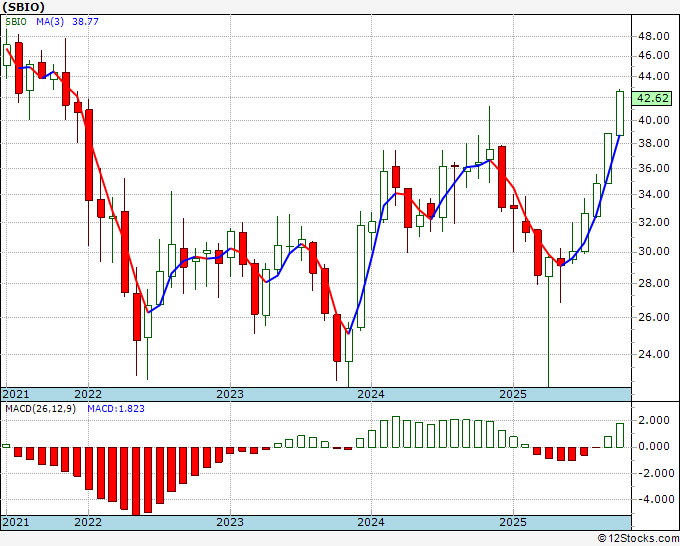This screenshot has height=546, width=680.
Task: Click the 2.000 MACD axis label
Action: [656, 420]
